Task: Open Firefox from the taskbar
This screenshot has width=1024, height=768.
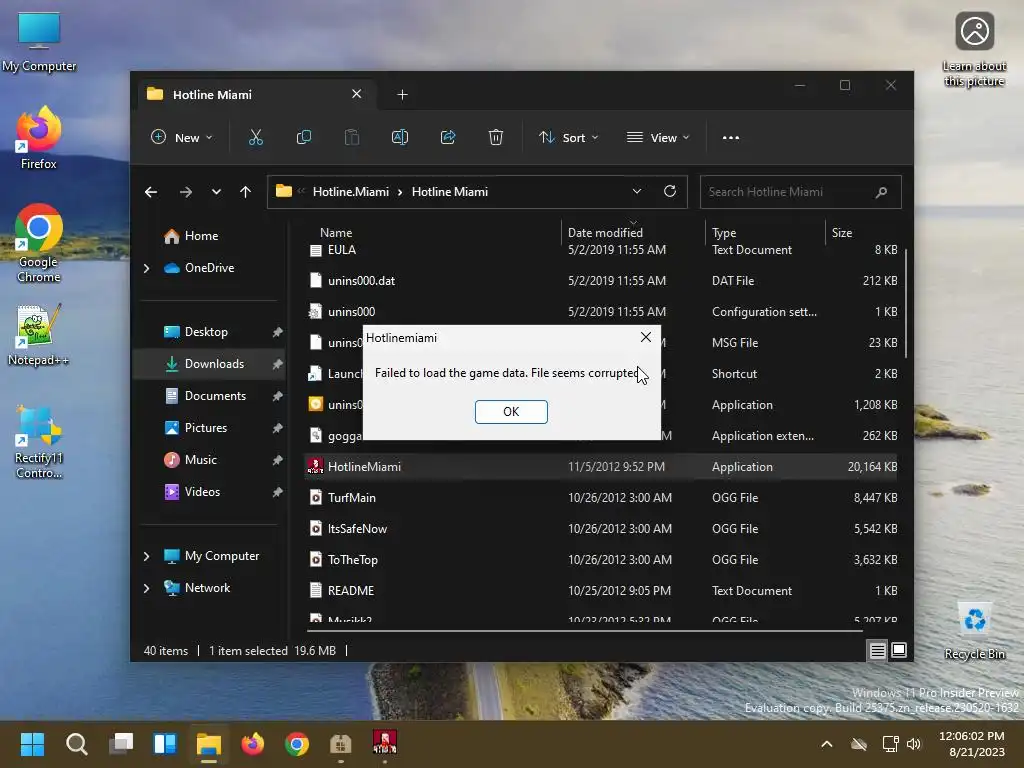Action: (x=253, y=744)
